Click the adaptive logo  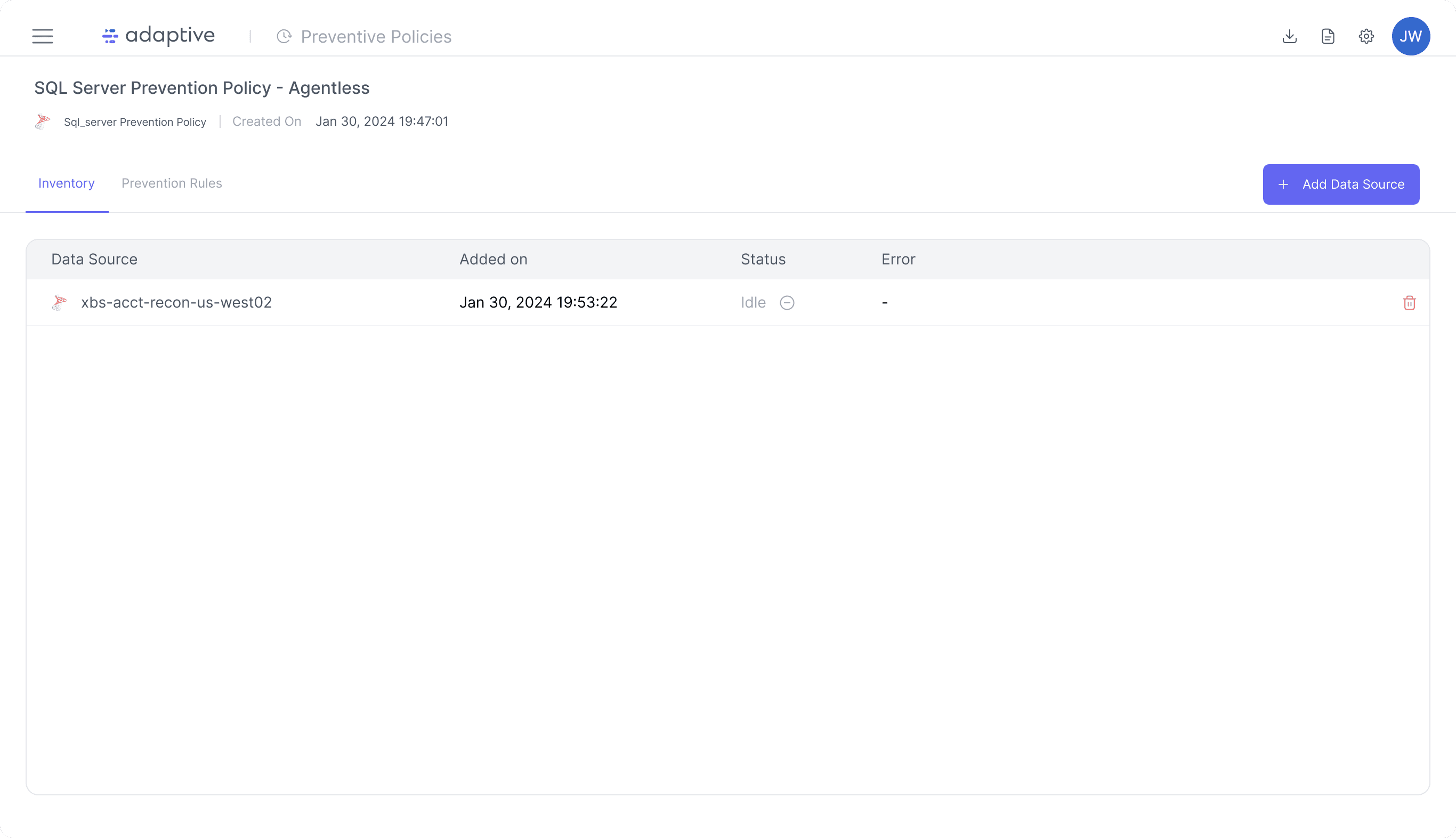click(158, 36)
